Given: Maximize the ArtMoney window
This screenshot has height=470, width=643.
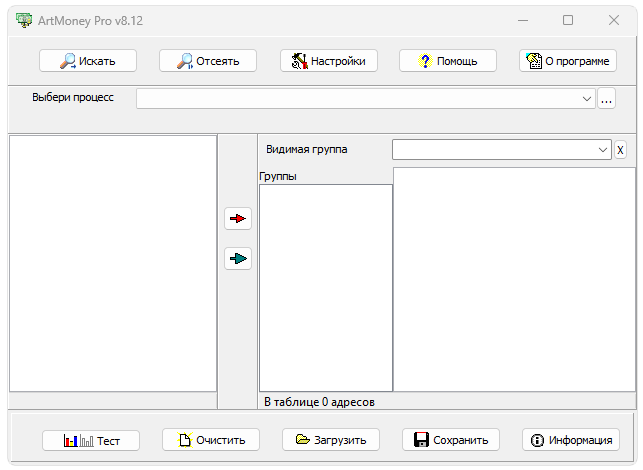Looking at the screenshot, I should (568, 20).
